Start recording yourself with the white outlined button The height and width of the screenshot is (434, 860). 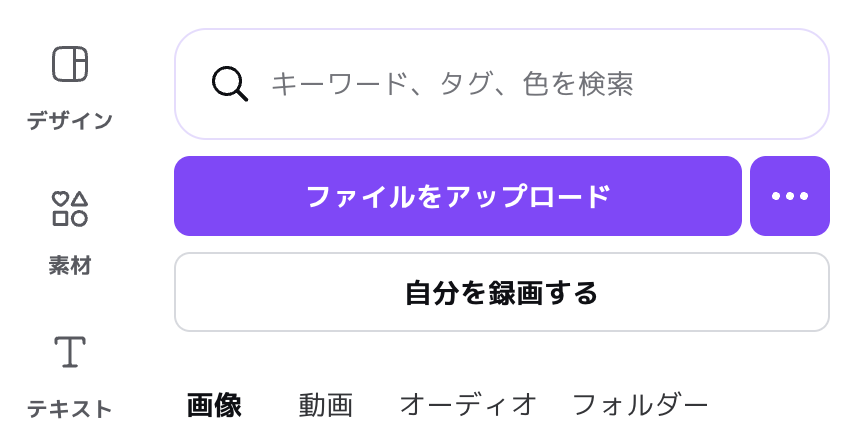click(x=501, y=293)
